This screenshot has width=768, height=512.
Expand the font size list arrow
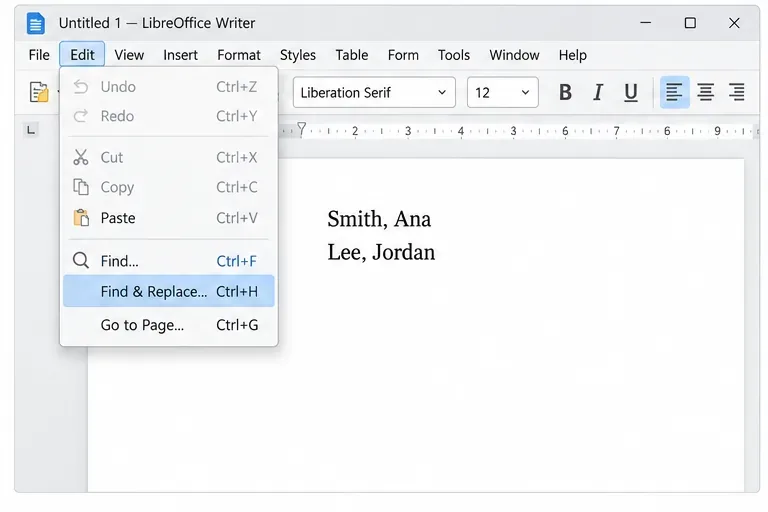[x=525, y=92]
